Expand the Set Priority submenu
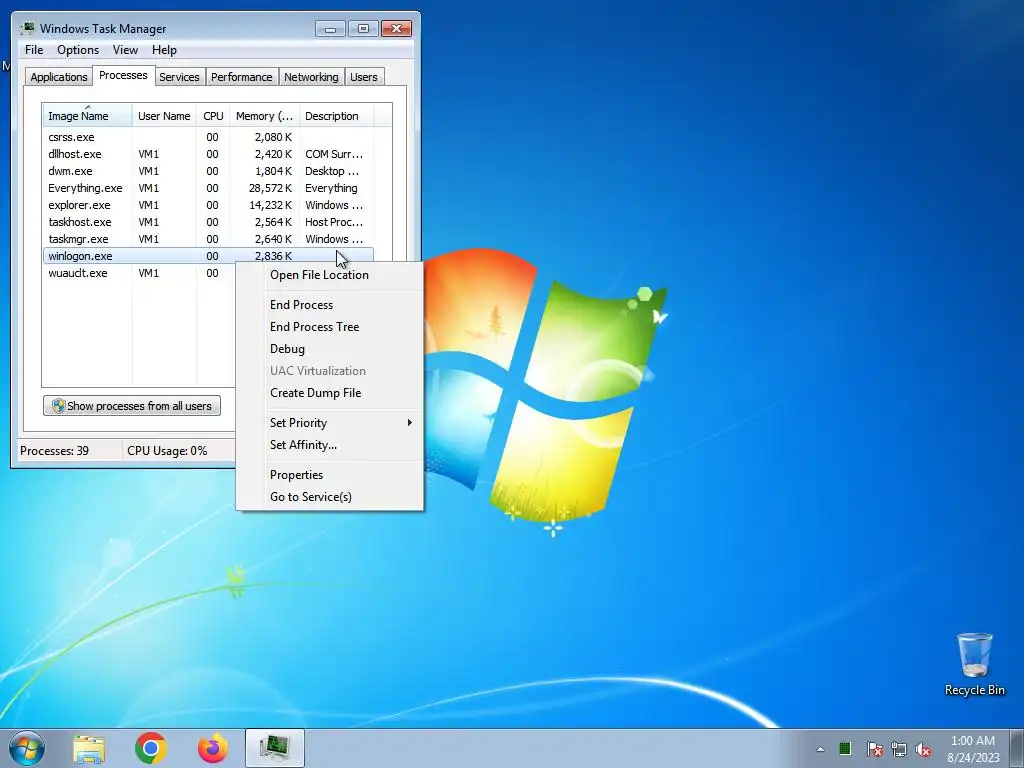 click(x=329, y=423)
